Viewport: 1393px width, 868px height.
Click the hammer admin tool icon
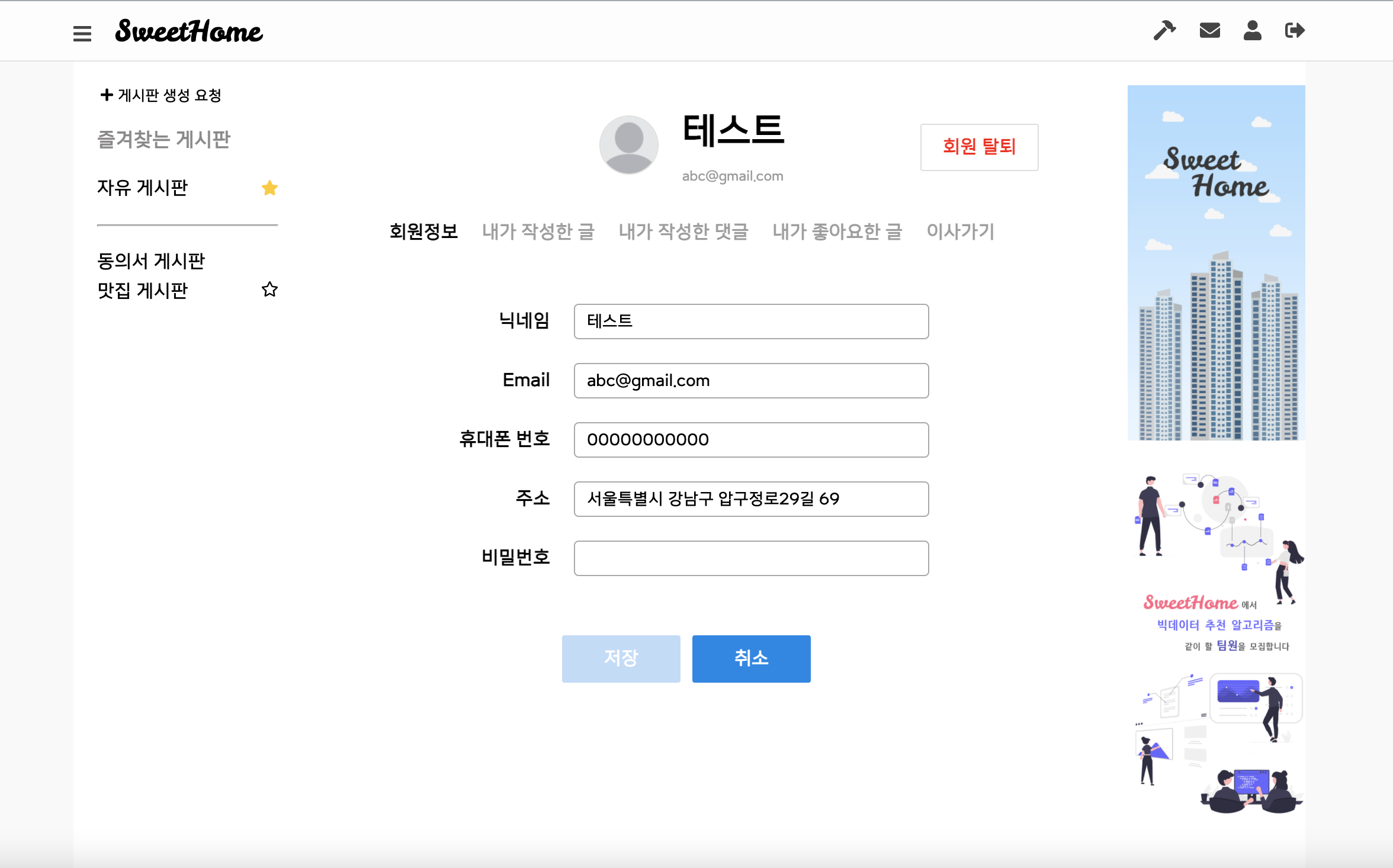point(1164,30)
